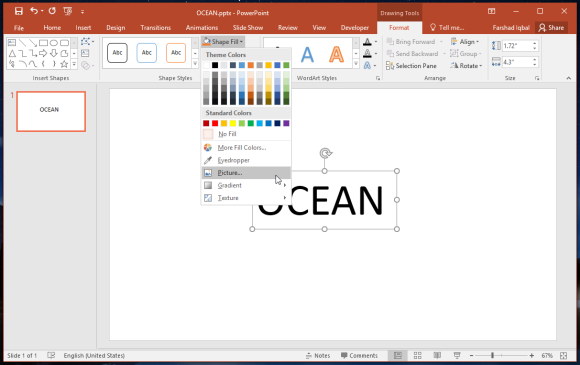Pick the purple standard color swatch
The width and height of the screenshot is (580, 365).
click(286, 123)
